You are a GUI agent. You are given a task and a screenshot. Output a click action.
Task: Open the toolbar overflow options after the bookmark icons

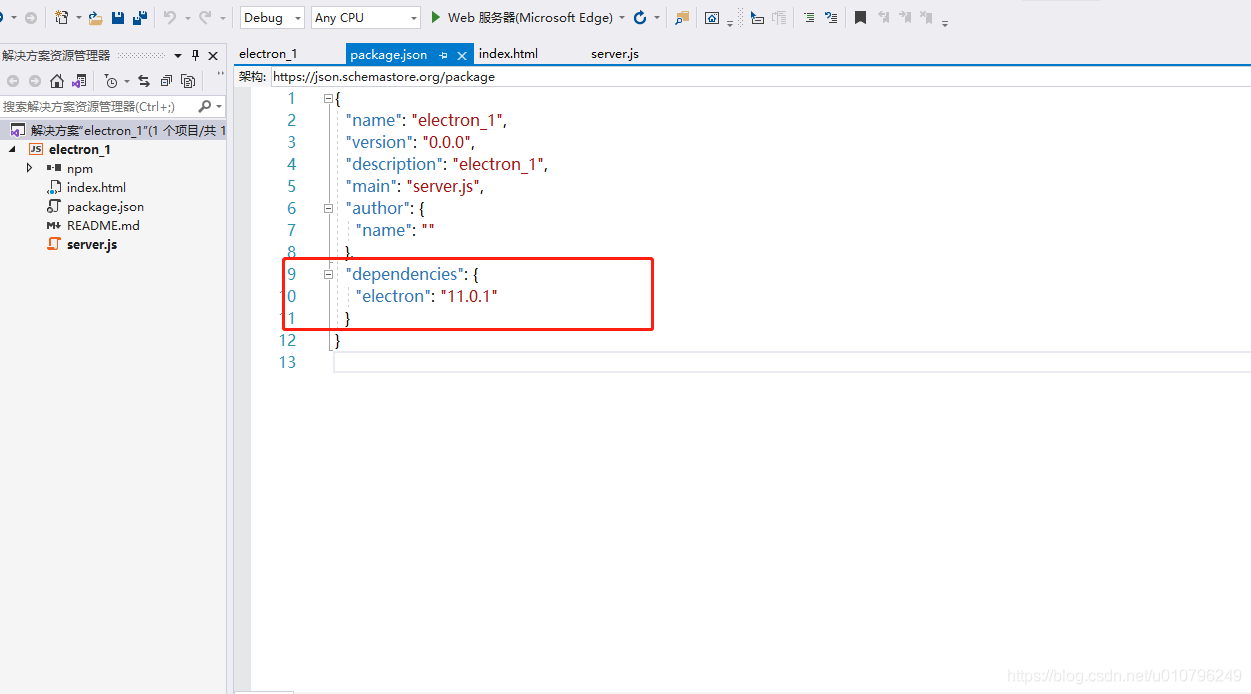[x=945, y=21]
